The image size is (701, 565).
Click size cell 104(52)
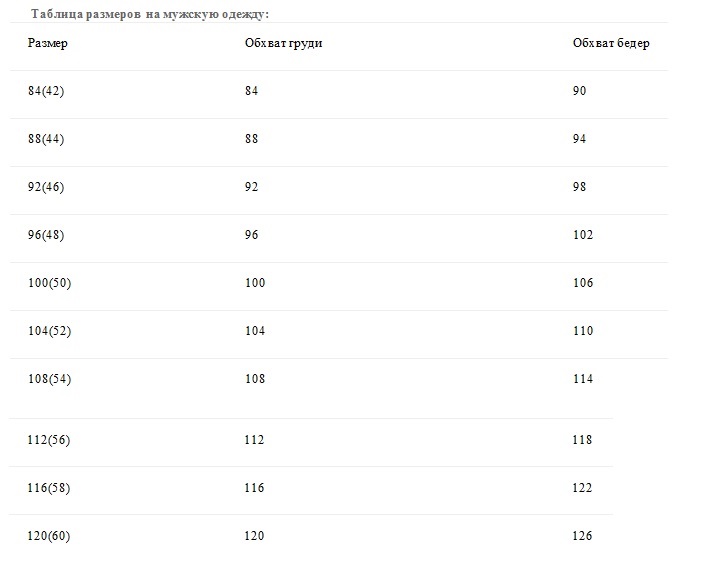point(50,331)
